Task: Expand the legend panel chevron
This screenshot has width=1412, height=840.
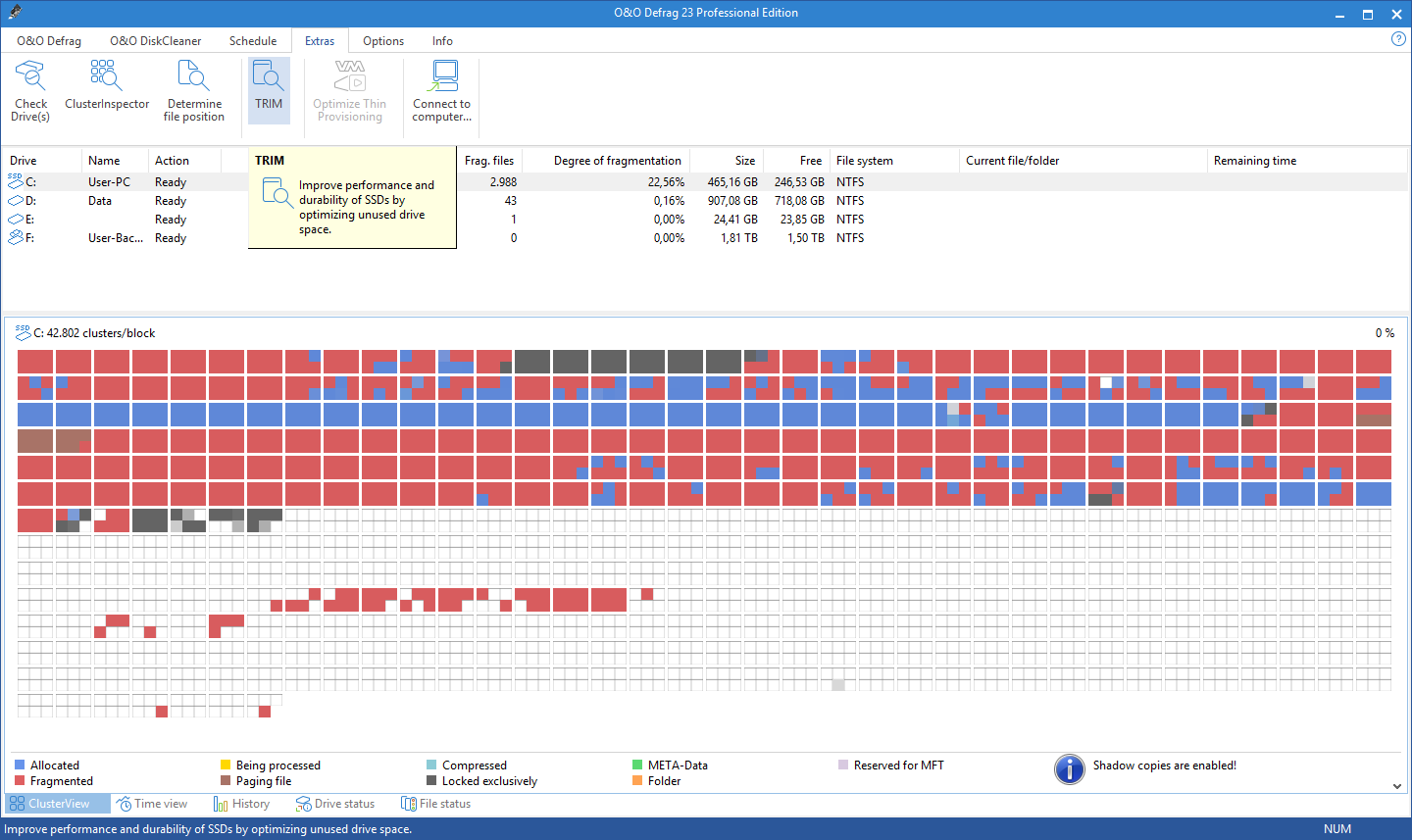Action: point(1396,786)
